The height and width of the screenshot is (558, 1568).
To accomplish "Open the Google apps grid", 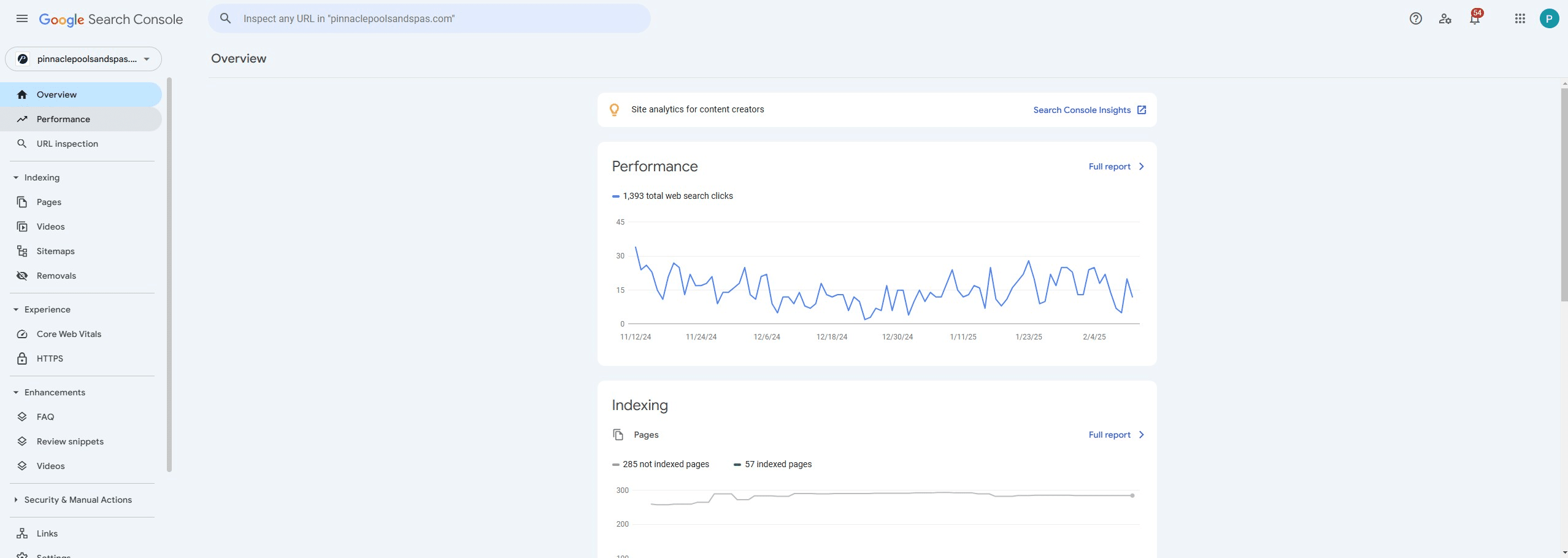I will 1520,18.
